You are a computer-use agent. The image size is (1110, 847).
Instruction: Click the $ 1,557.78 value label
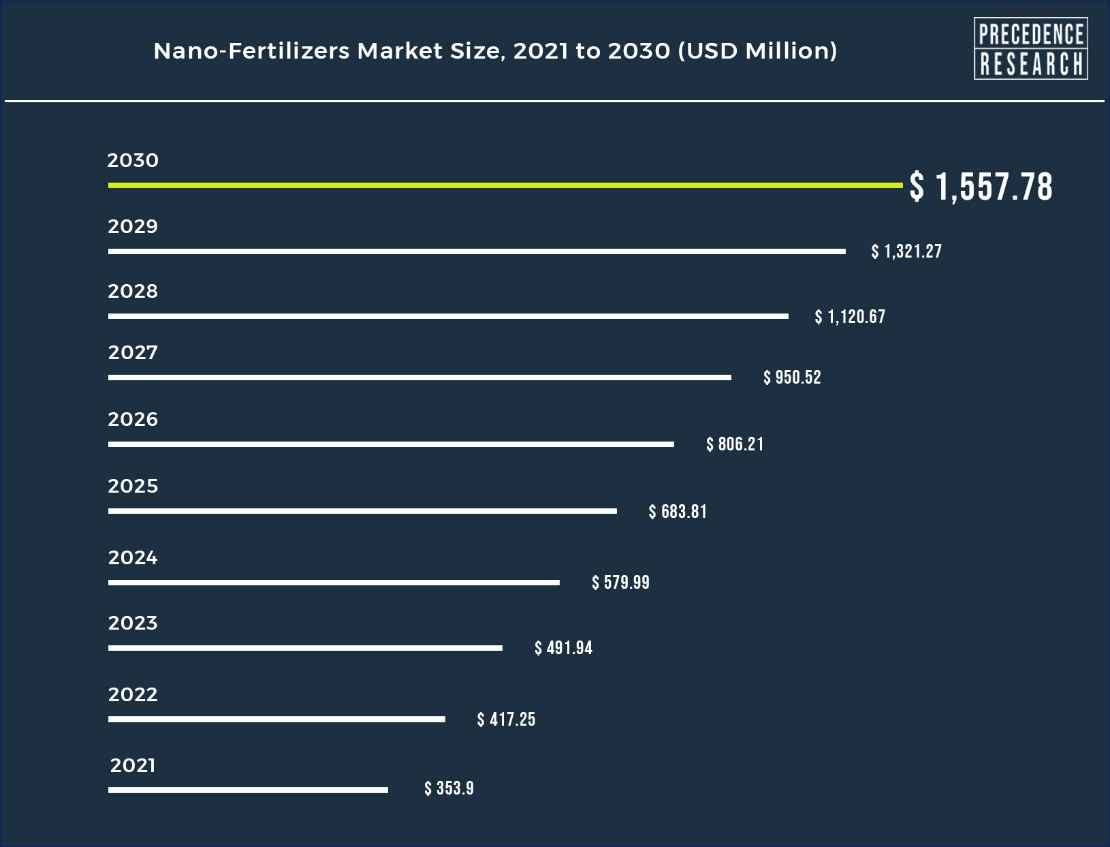(981, 187)
